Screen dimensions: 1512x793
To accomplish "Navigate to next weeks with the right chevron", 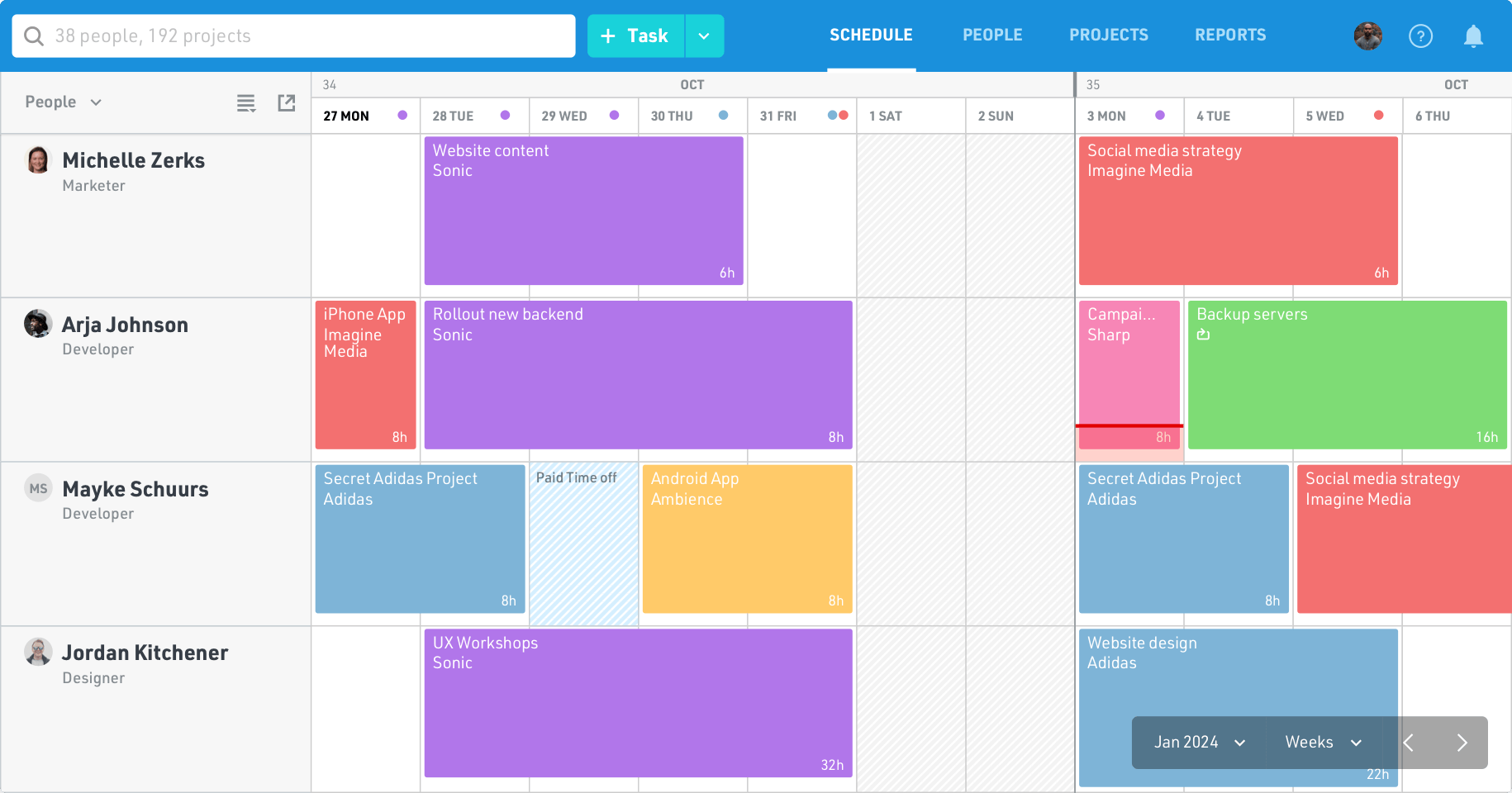I will 1462,743.
